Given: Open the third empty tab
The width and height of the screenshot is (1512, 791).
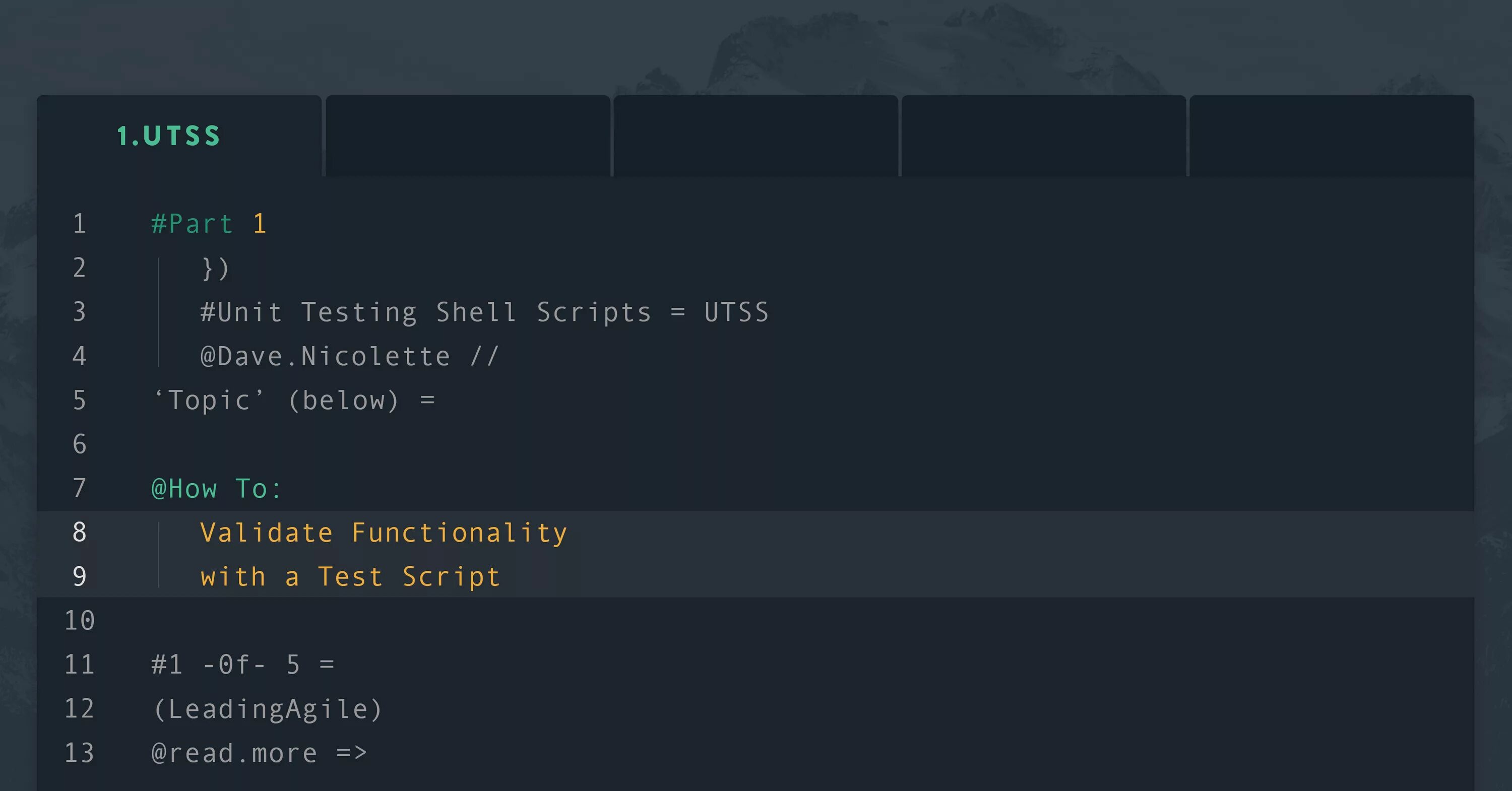Looking at the screenshot, I should point(755,136).
